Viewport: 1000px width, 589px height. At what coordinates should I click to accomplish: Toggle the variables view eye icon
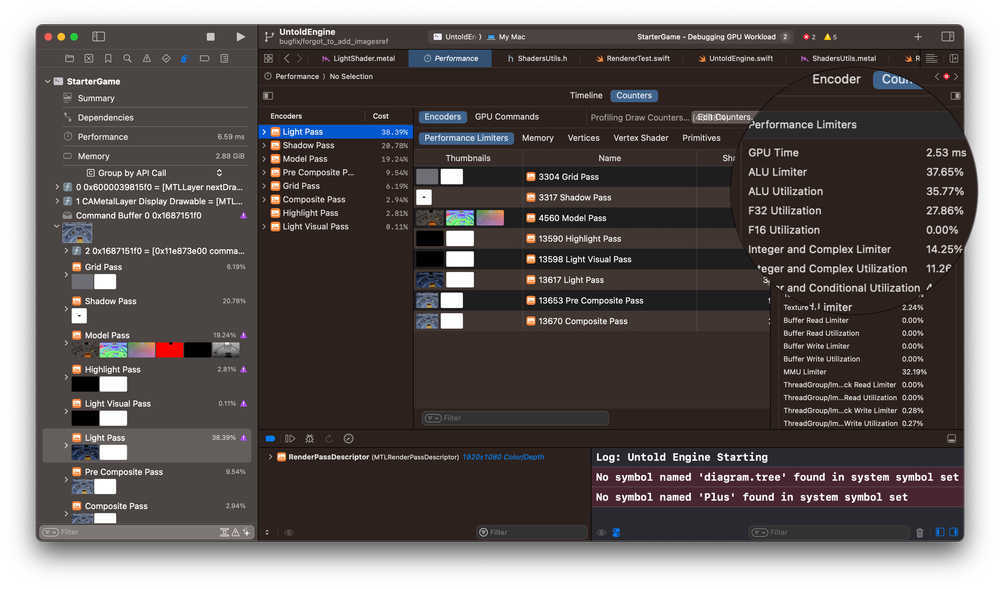tap(289, 533)
